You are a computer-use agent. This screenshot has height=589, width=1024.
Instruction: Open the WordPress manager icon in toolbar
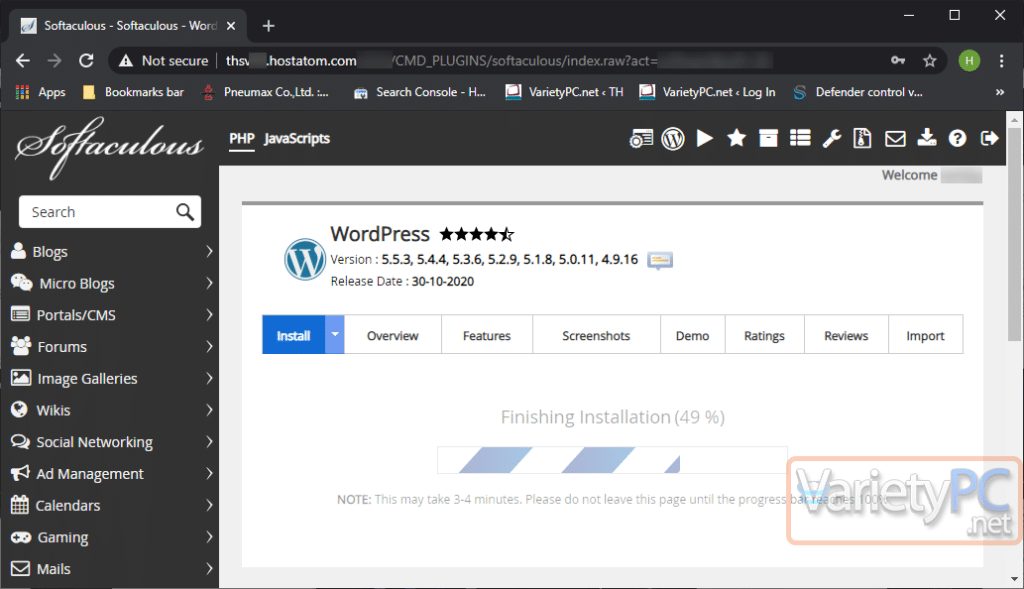673,139
